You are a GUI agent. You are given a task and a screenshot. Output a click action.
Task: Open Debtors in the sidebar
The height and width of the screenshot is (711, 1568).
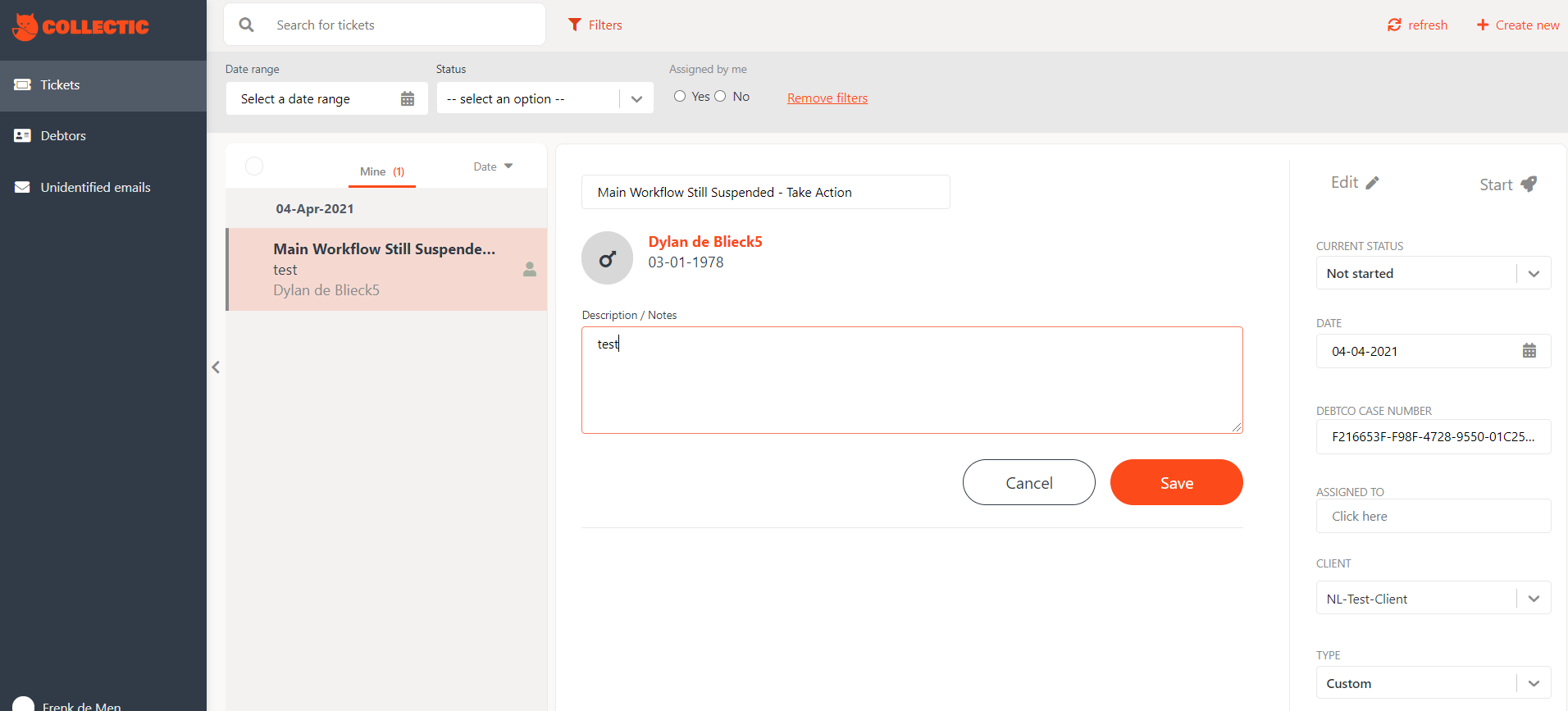click(x=103, y=136)
